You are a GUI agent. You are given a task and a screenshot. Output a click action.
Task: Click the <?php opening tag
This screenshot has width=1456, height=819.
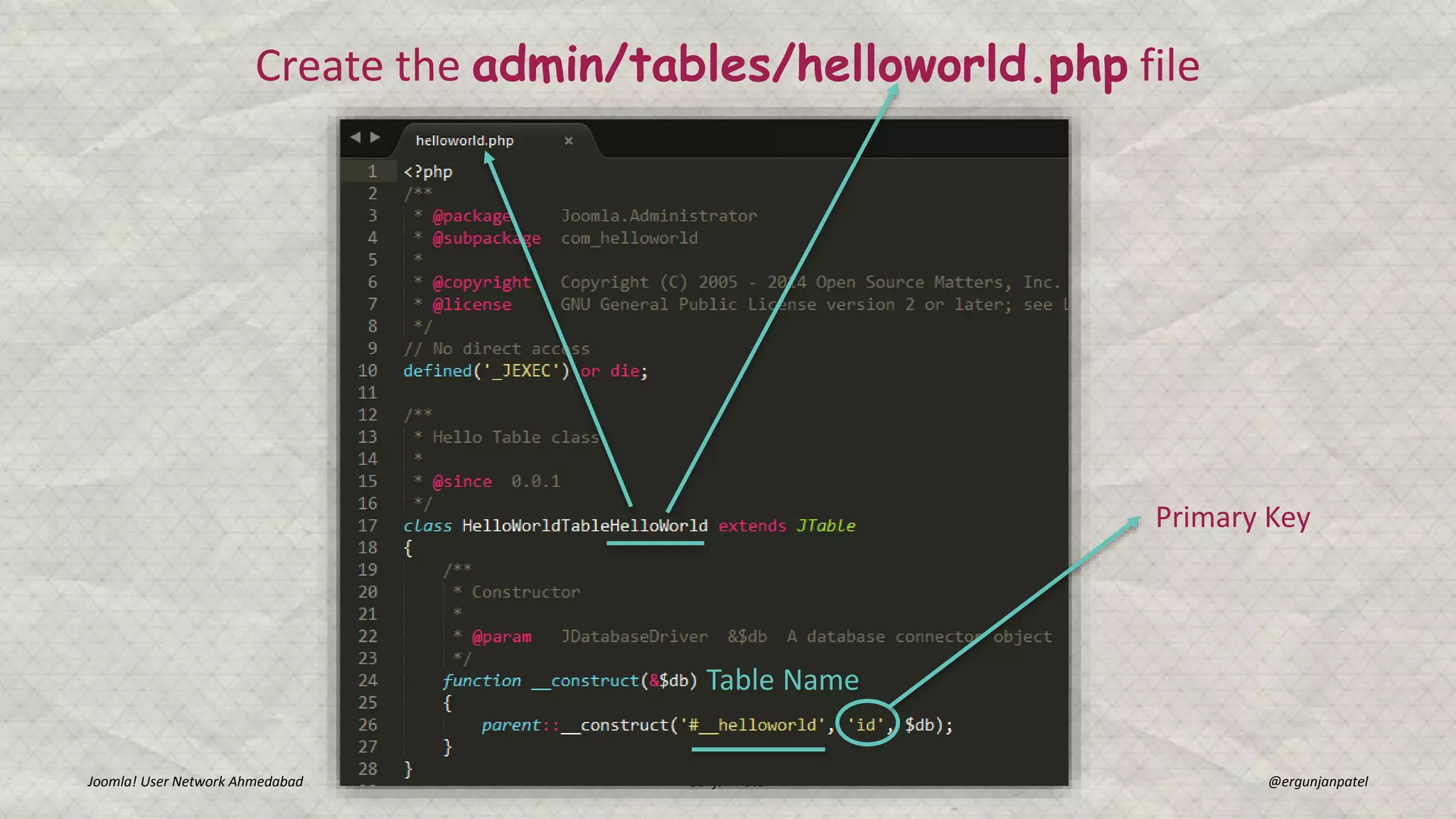click(x=427, y=171)
